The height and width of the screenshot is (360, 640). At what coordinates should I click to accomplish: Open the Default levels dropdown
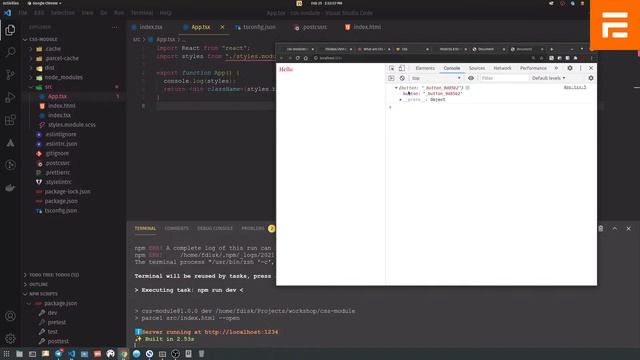(548, 78)
